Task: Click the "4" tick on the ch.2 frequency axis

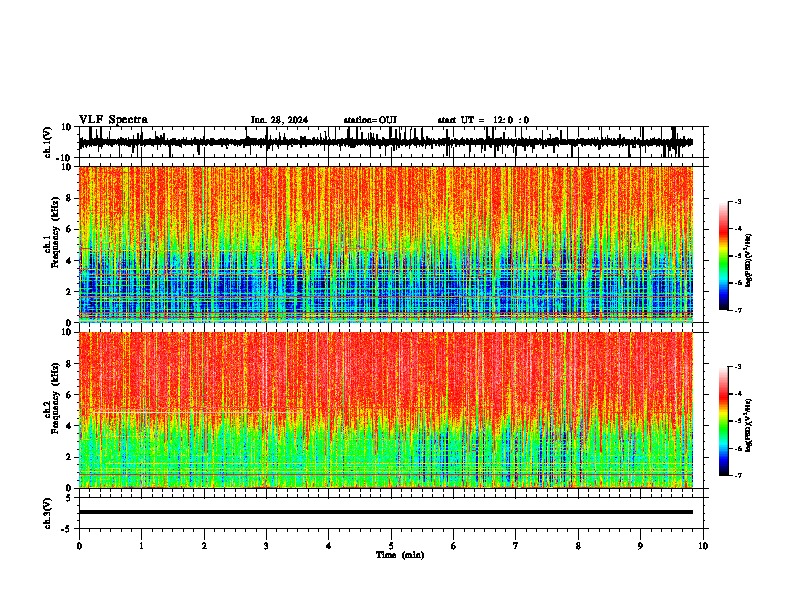Action: pyautogui.click(x=69, y=426)
